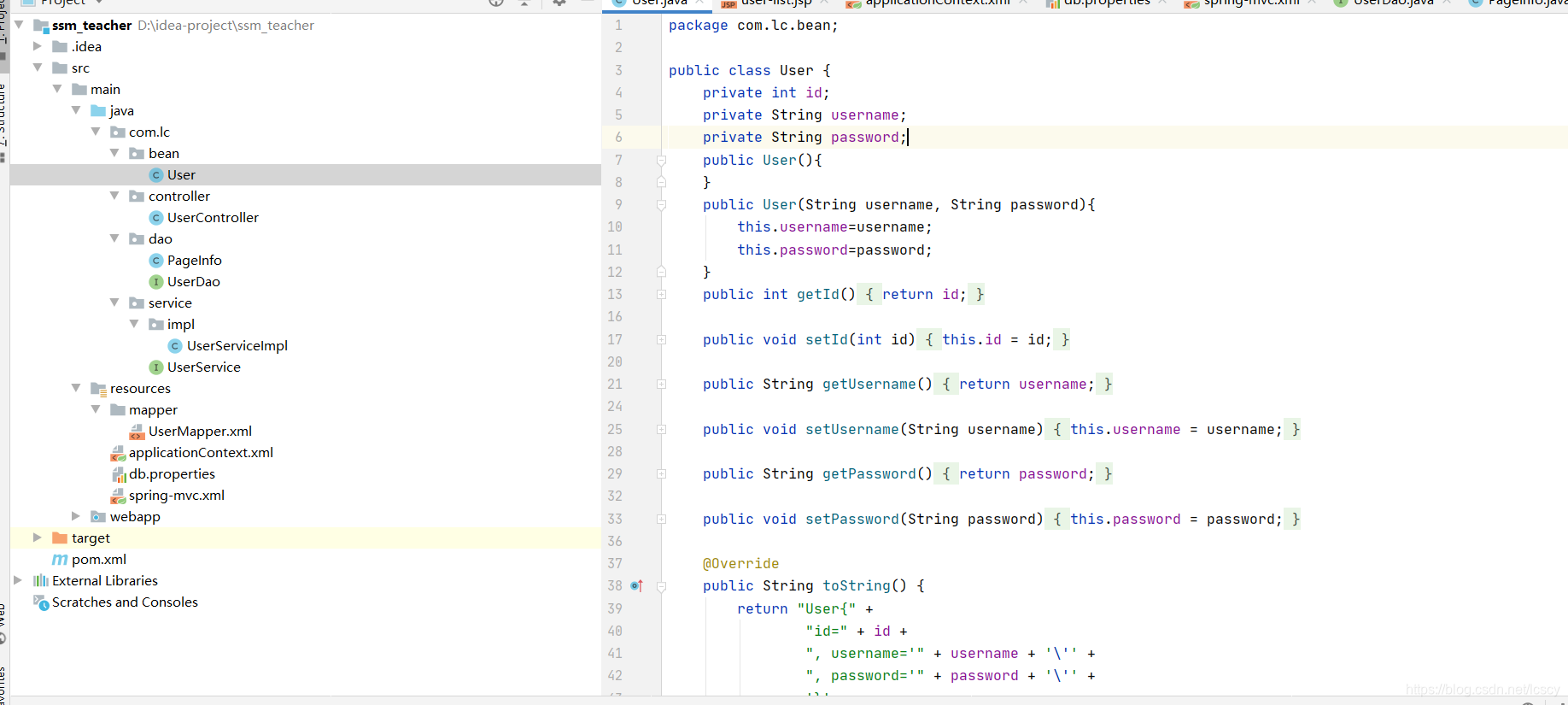The width and height of the screenshot is (1568, 705).
Task: Expand the target folder
Action: [37, 538]
